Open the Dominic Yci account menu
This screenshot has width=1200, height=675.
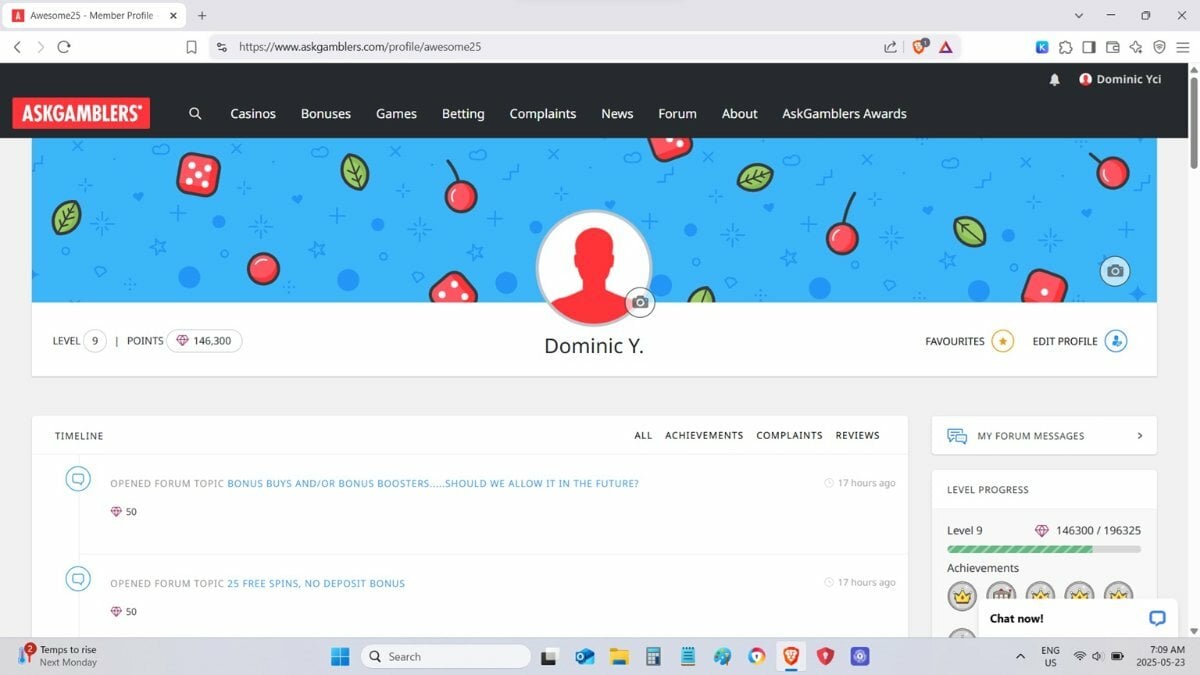pyautogui.click(x=1120, y=80)
